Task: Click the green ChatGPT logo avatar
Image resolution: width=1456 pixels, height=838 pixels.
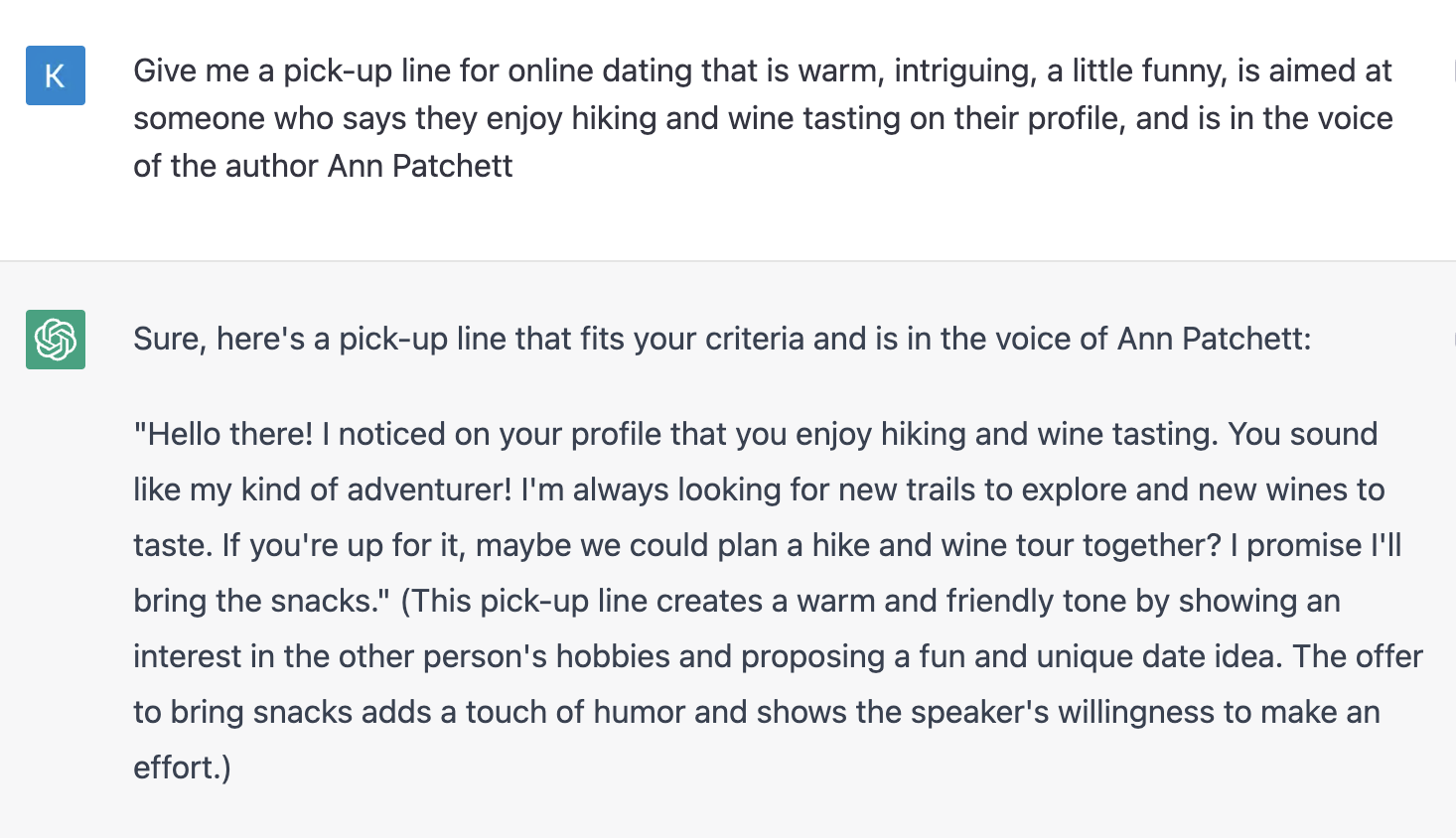Action: (x=56, y=340)
